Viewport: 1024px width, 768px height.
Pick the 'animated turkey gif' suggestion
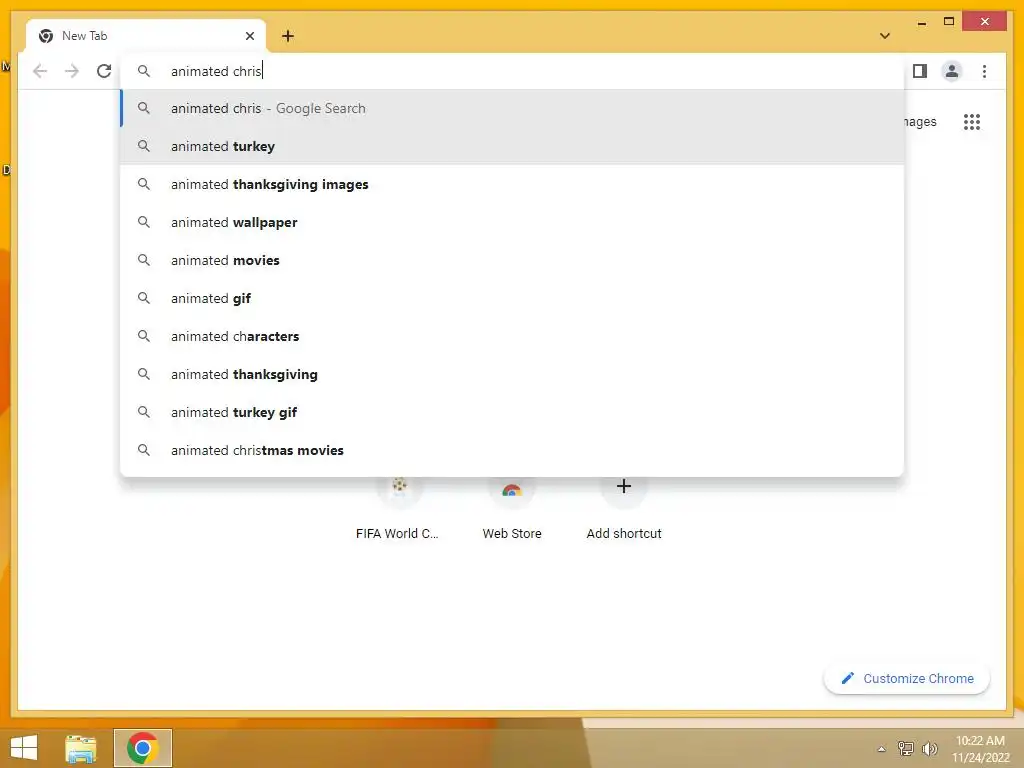512,412
